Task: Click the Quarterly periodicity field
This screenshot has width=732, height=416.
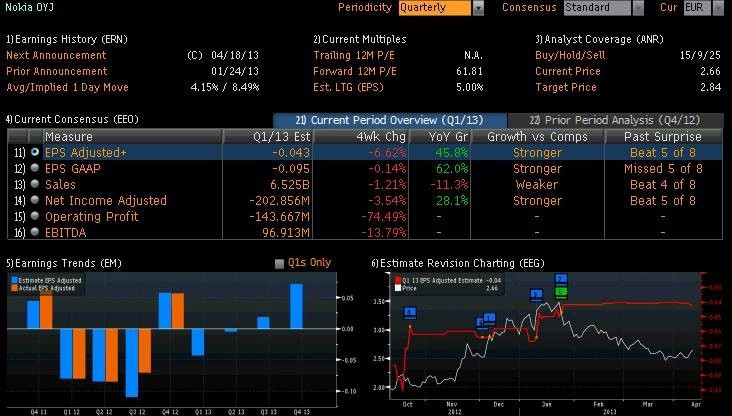Action: [x=435, y=8]
